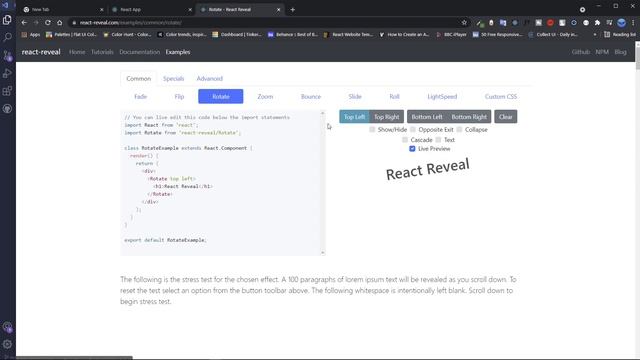Open the Chrome media control icon
The image size is (640, 360).
click(609, 22)
